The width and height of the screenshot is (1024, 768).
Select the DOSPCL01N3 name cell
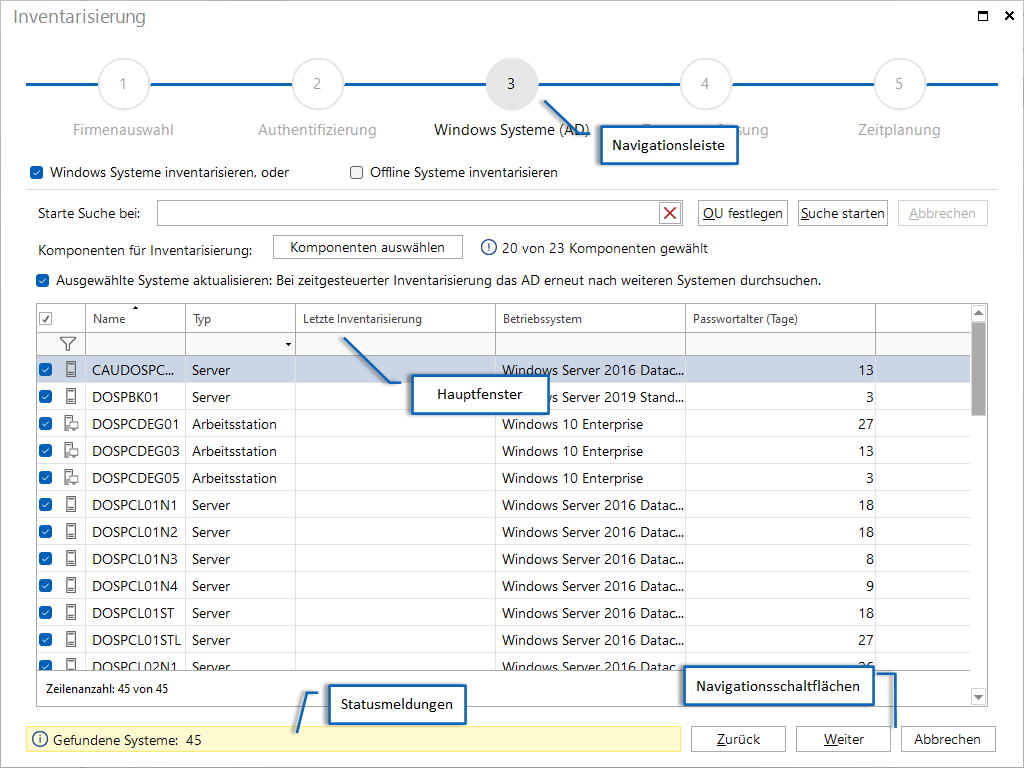tap(135, 559)
